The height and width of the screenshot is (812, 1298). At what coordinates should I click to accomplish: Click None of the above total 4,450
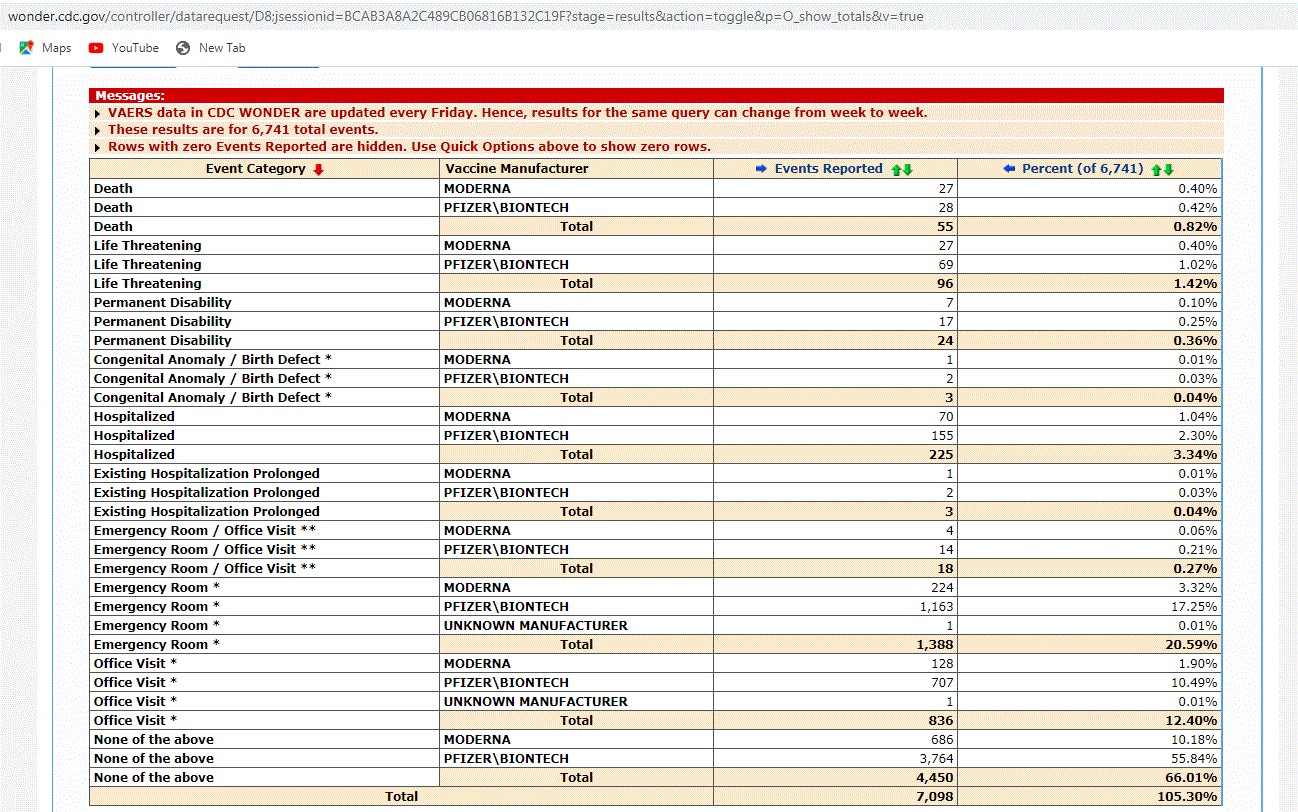[935, 777]
